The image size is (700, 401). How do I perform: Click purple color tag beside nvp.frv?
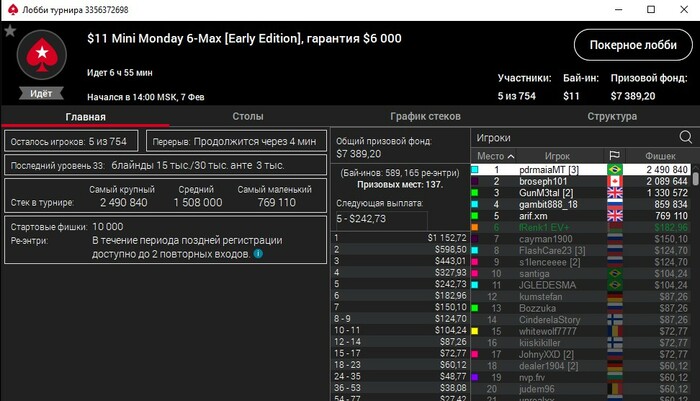coord(475,377)
